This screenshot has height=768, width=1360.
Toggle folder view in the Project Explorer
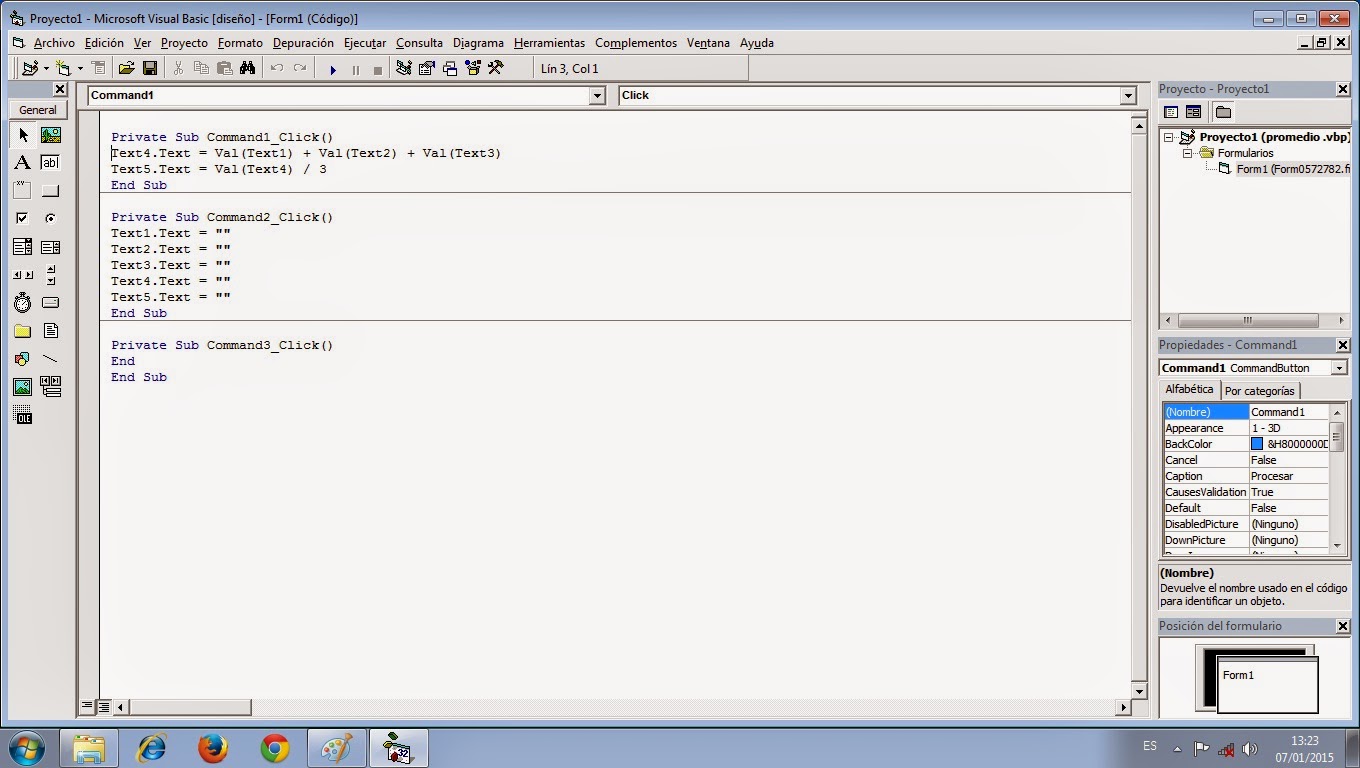tap(1222, 112)
